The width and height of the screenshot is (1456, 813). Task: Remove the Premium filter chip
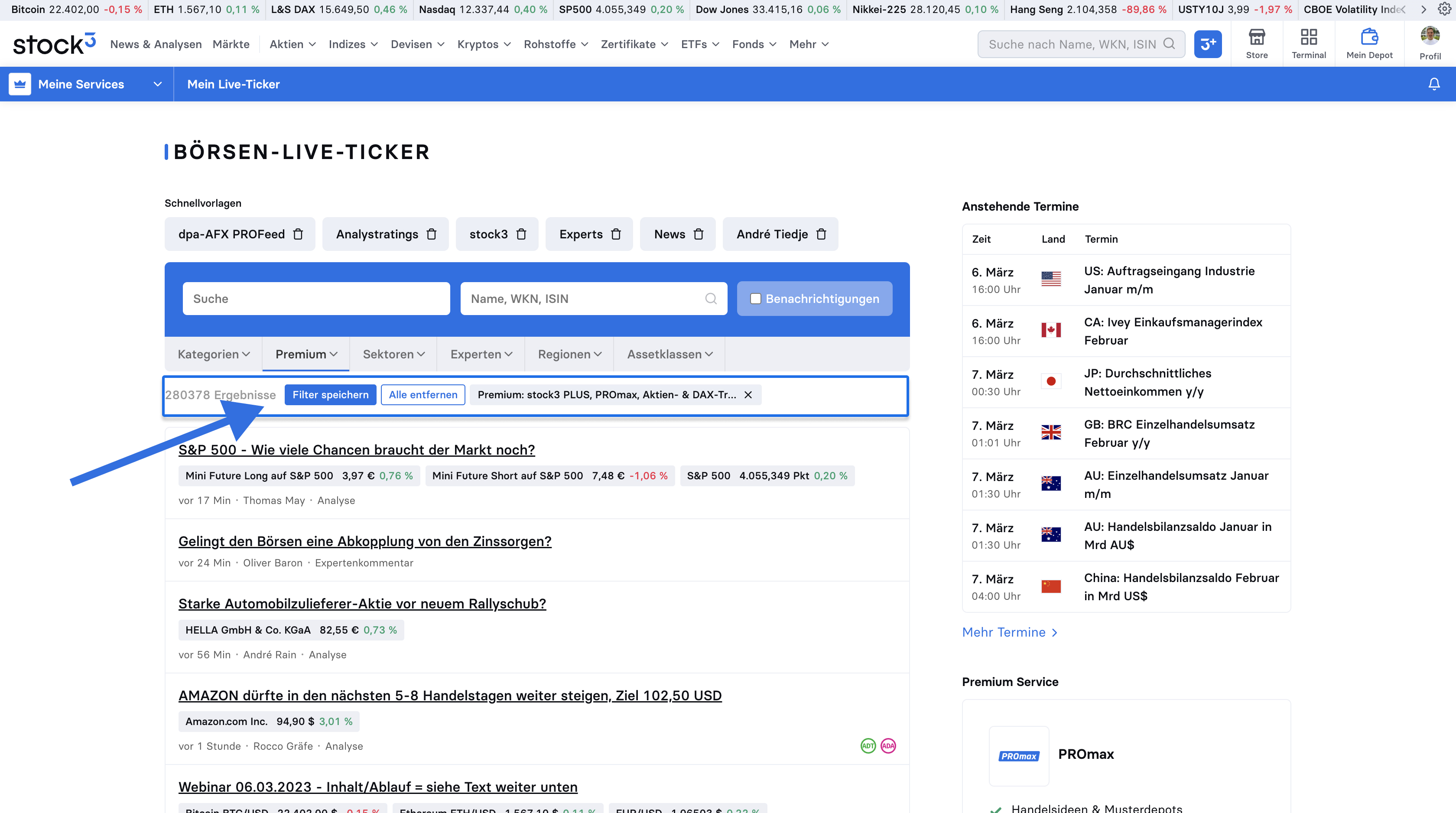[x=748, y=395]
